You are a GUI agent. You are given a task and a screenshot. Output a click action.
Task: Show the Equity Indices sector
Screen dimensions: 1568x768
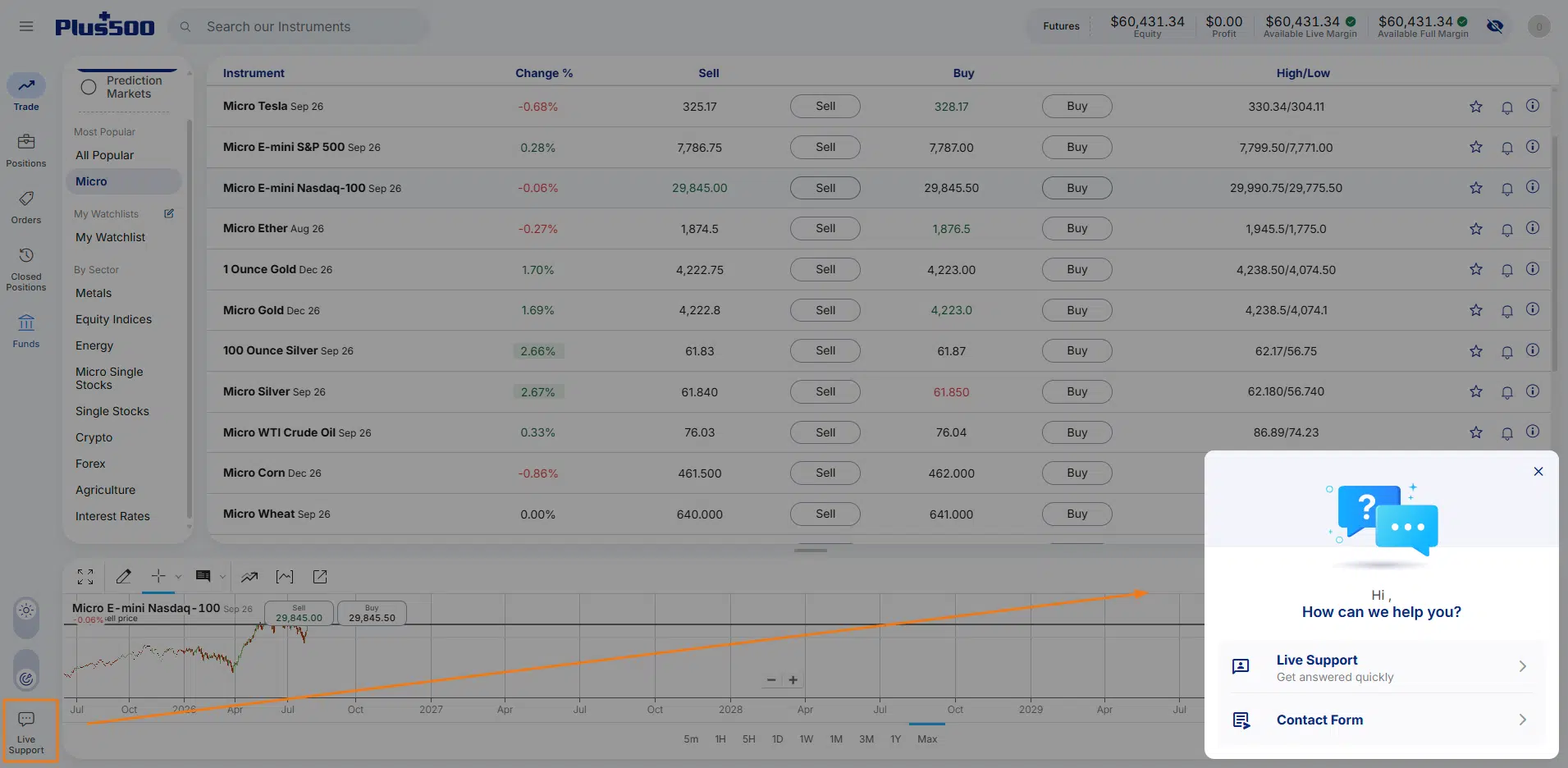tap(113, 319)
